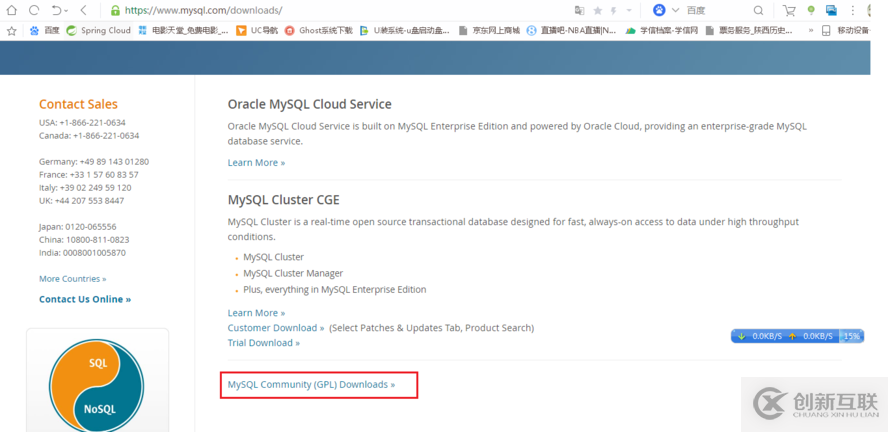
Task: Click the MySQL Cluster Manager bullet item
Action: pyautogui.click(x=293, y=273)
